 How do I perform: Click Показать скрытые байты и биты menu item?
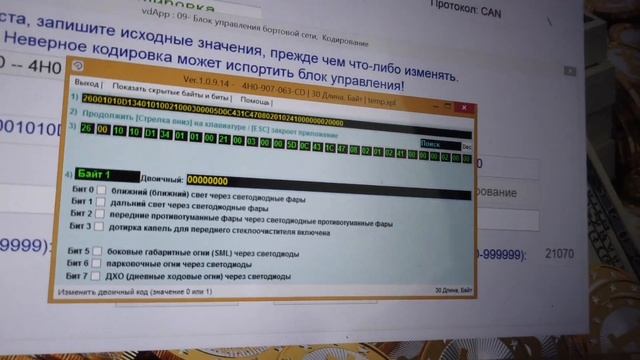[171, 92]
